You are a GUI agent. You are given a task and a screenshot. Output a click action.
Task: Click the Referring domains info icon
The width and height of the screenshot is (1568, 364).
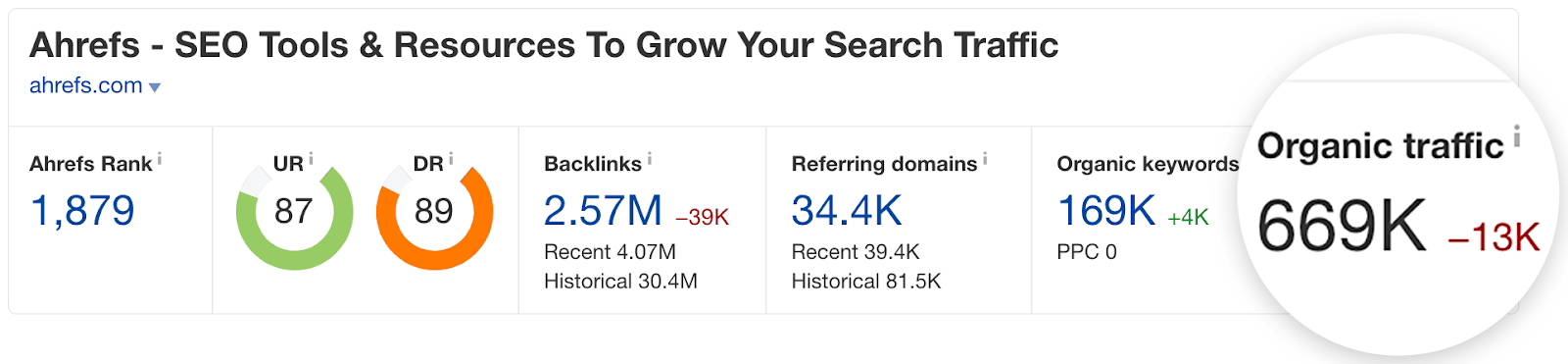click(985, 158)
